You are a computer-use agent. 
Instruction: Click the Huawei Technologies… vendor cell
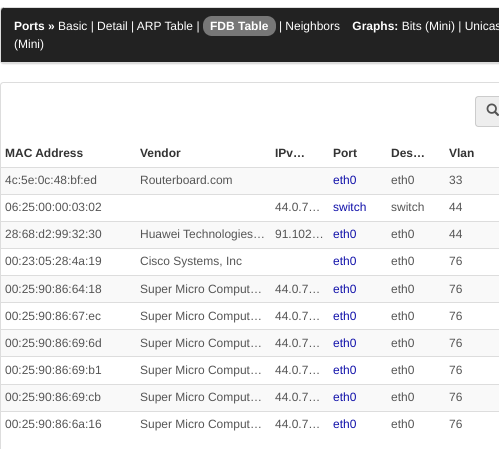(202, 234)
